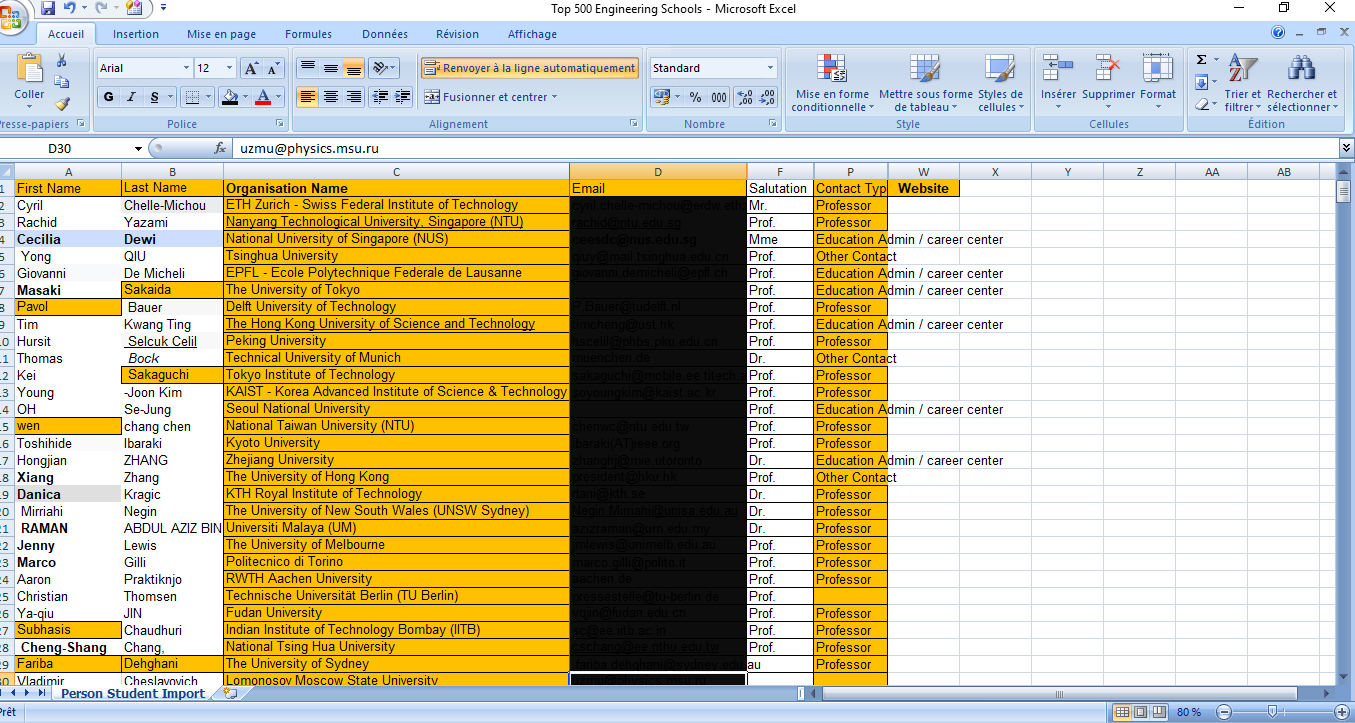
Task: Open font size 12 dropdown
Action: pos(230,68)
